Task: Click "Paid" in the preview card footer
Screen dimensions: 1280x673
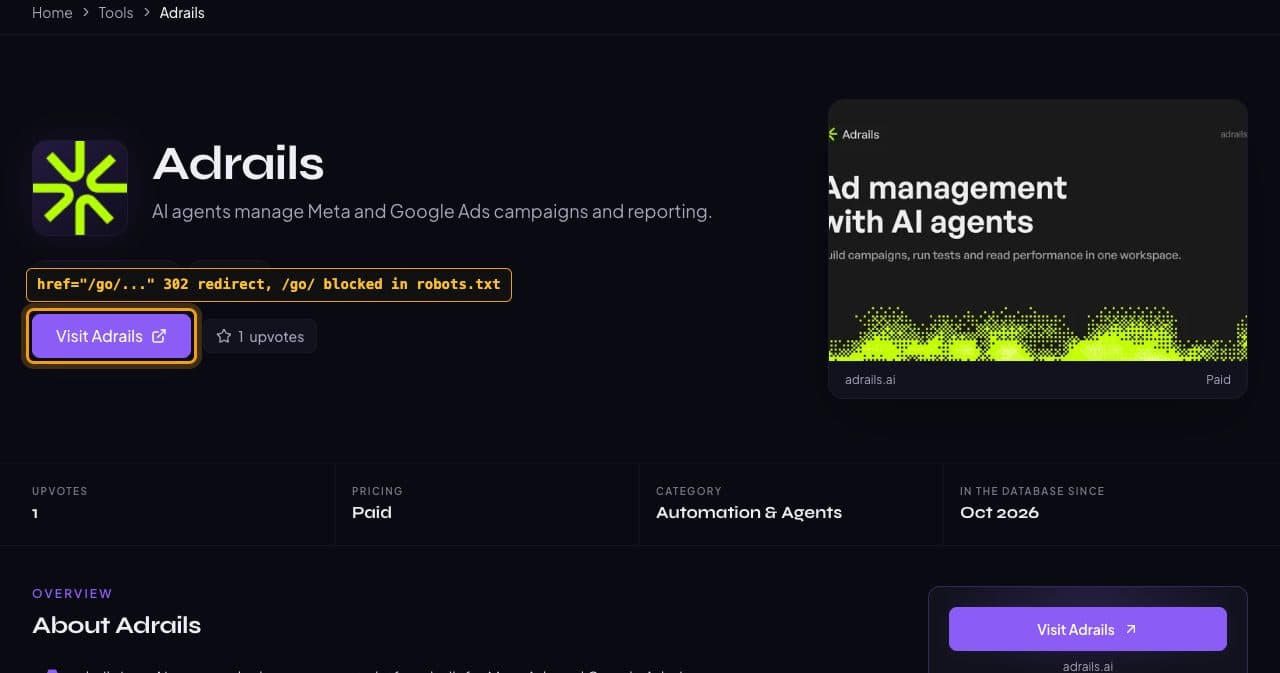Action: coord(1218,380)
